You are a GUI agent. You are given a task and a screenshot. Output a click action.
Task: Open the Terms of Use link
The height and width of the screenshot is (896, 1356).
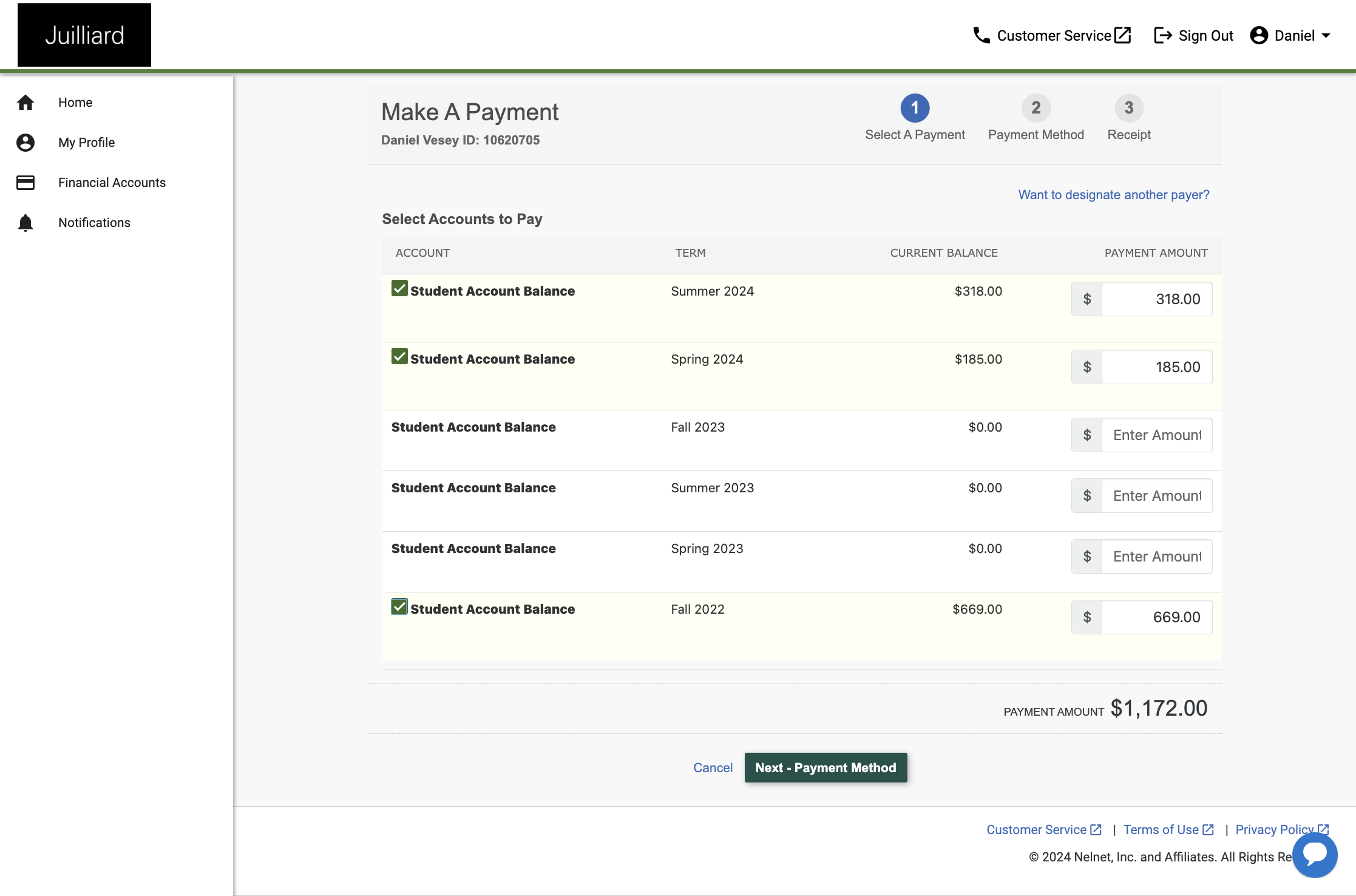click(1168, 830)
